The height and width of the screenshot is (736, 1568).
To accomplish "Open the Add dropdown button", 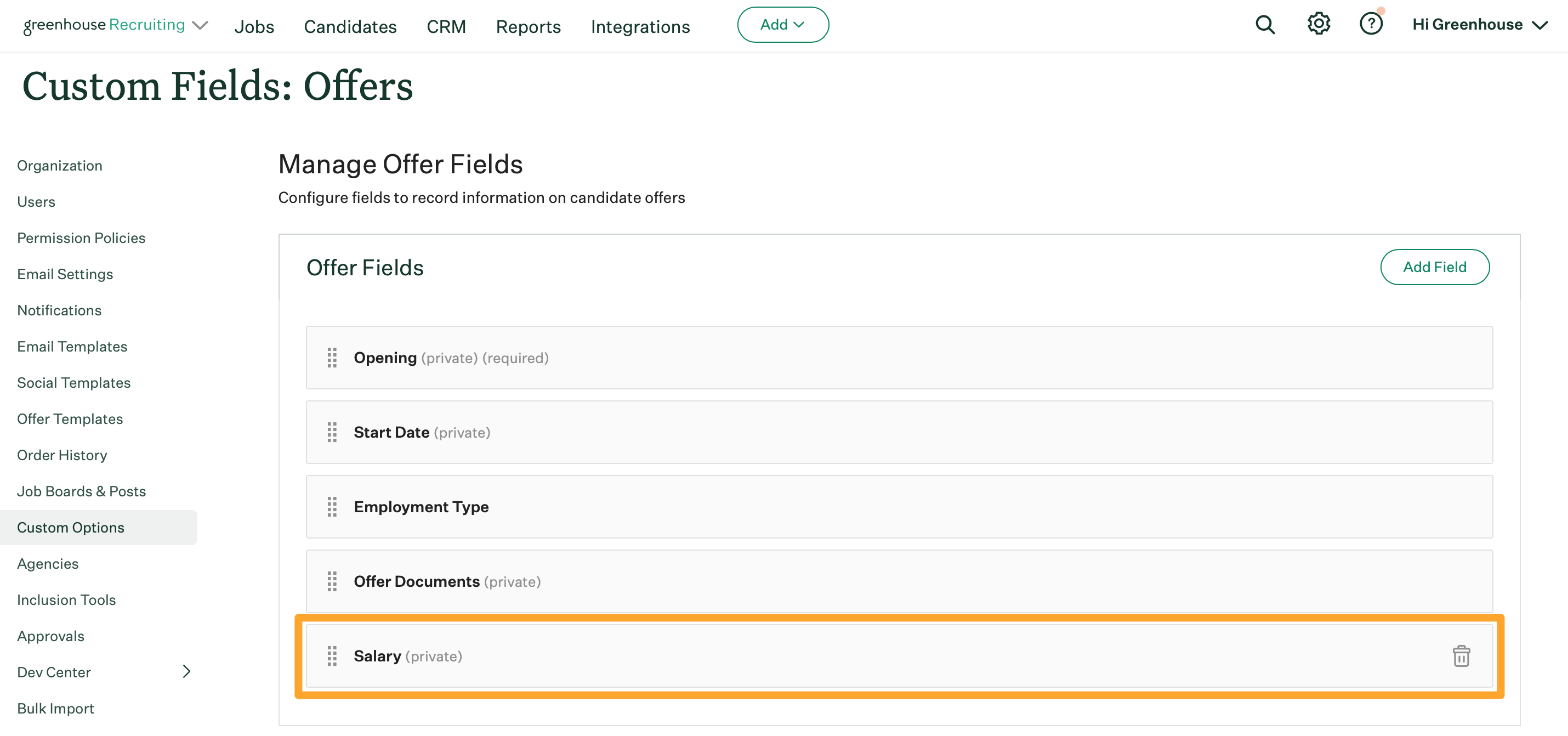I will click(782, 25).
